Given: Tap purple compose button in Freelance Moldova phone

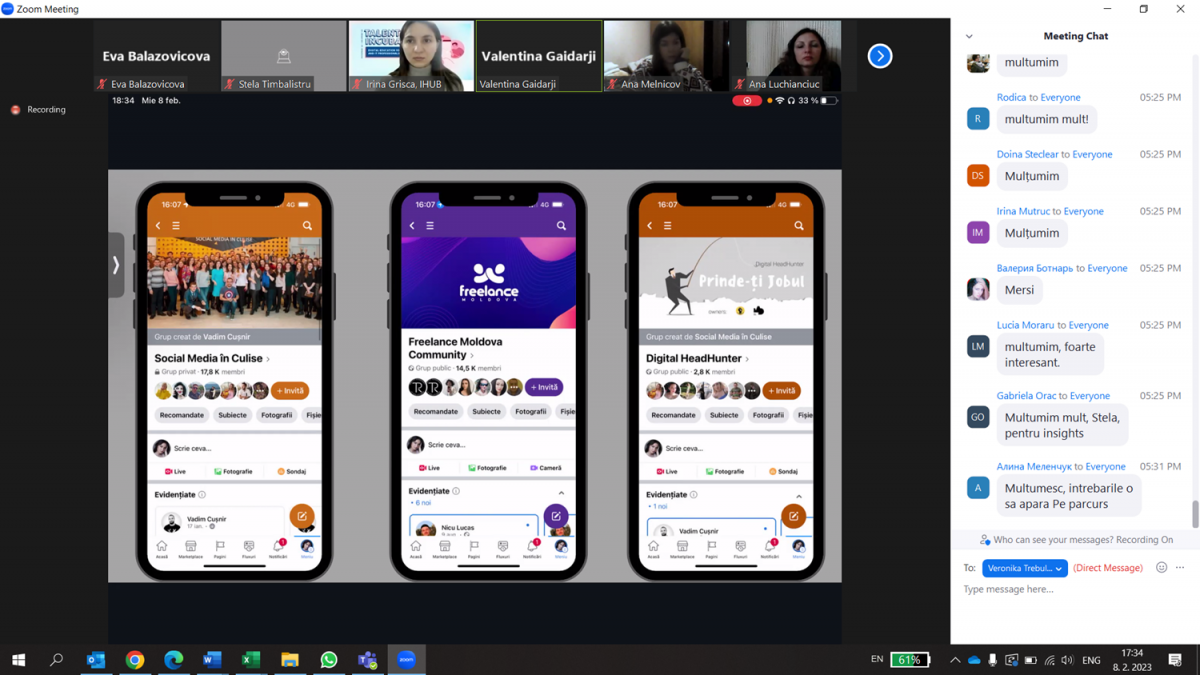Looking at the screenshot, I should (x=556, y=516).
